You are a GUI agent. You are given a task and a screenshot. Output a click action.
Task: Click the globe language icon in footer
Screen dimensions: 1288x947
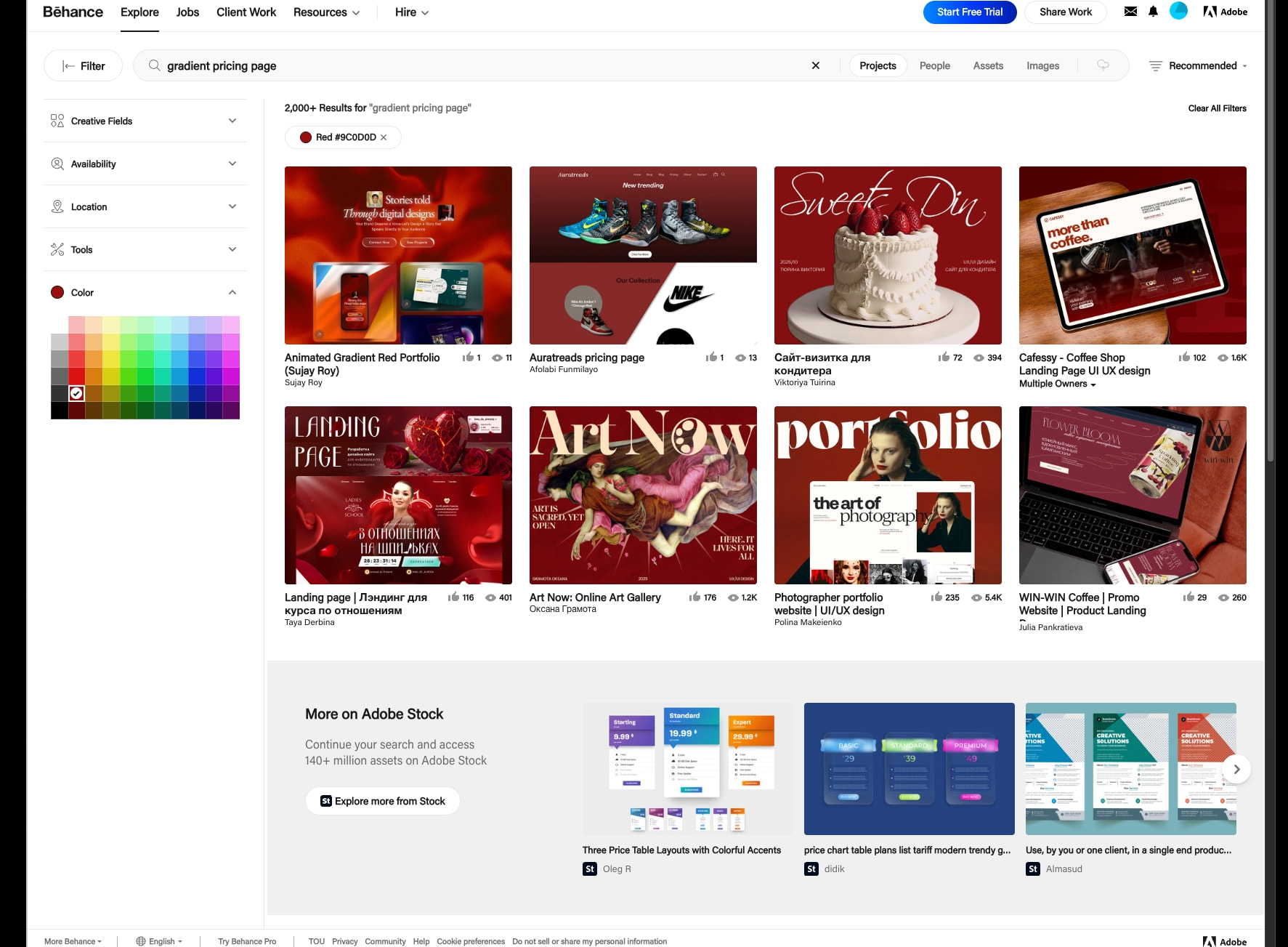141,941
